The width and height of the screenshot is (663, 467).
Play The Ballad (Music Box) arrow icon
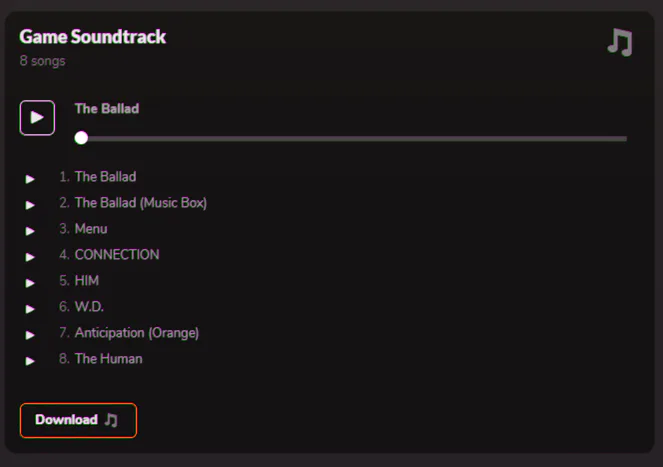(30, 205)
